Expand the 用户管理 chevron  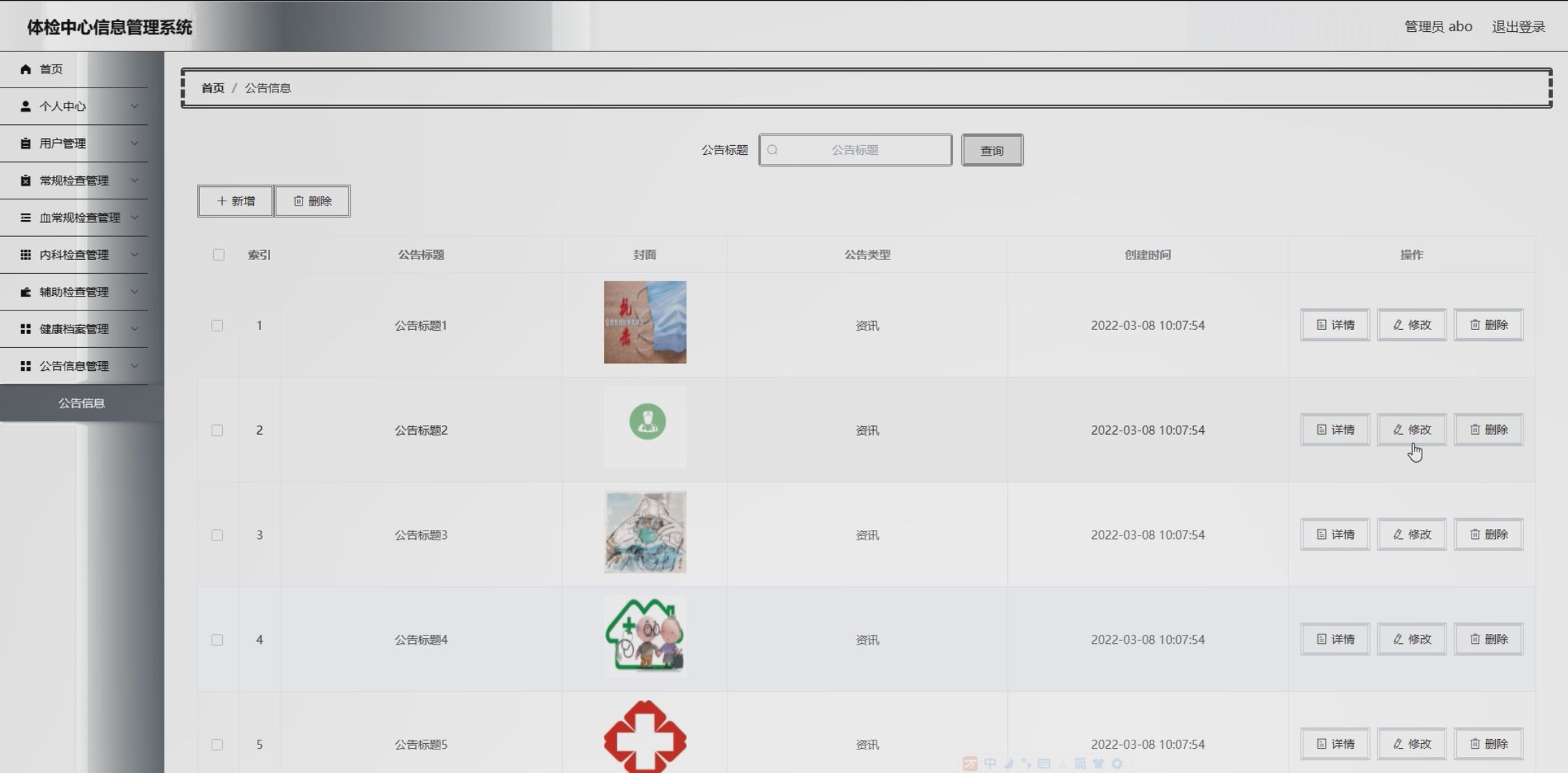tap(135, 143)
